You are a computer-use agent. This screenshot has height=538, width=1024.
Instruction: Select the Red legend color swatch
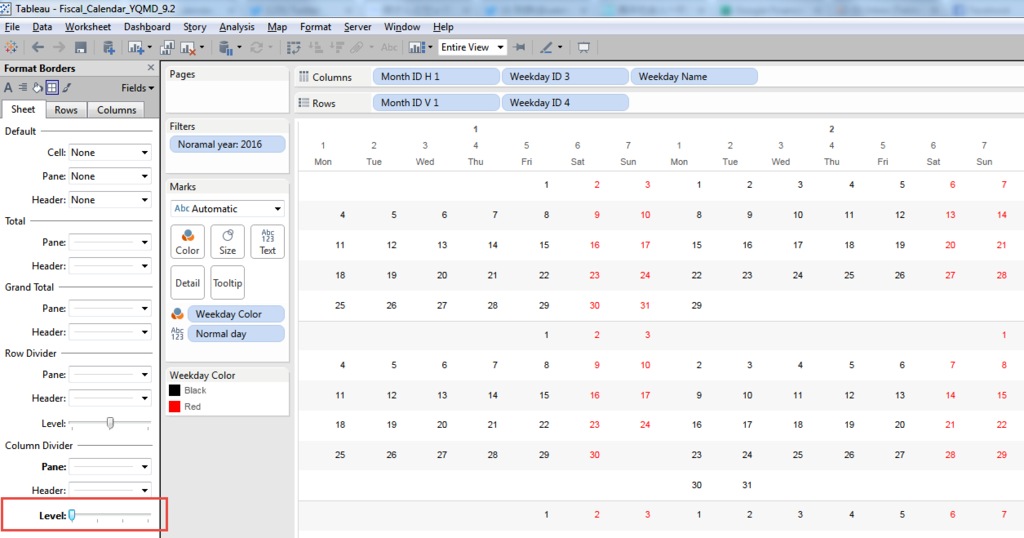(174, 407)
